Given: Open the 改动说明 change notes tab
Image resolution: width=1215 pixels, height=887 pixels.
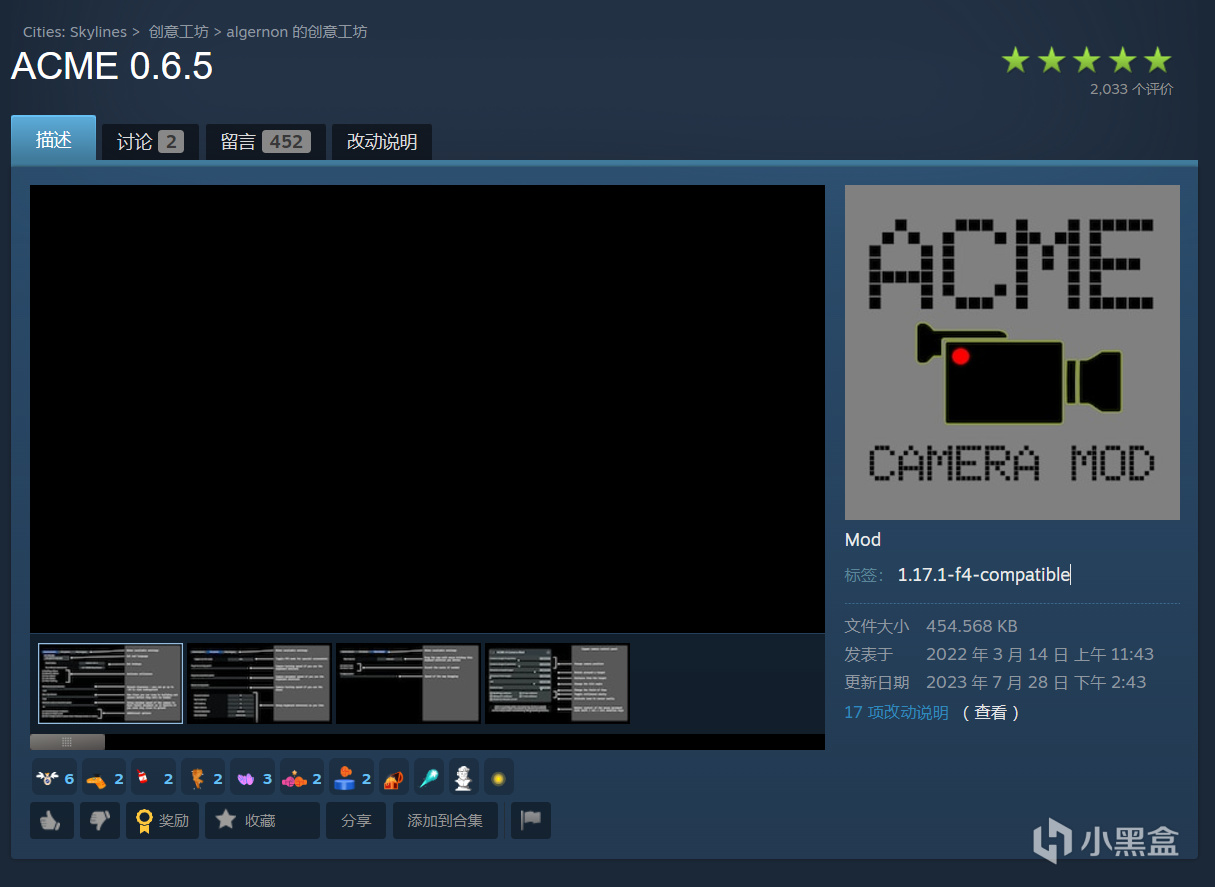Looking at the screenshot, I should point(382,142).
